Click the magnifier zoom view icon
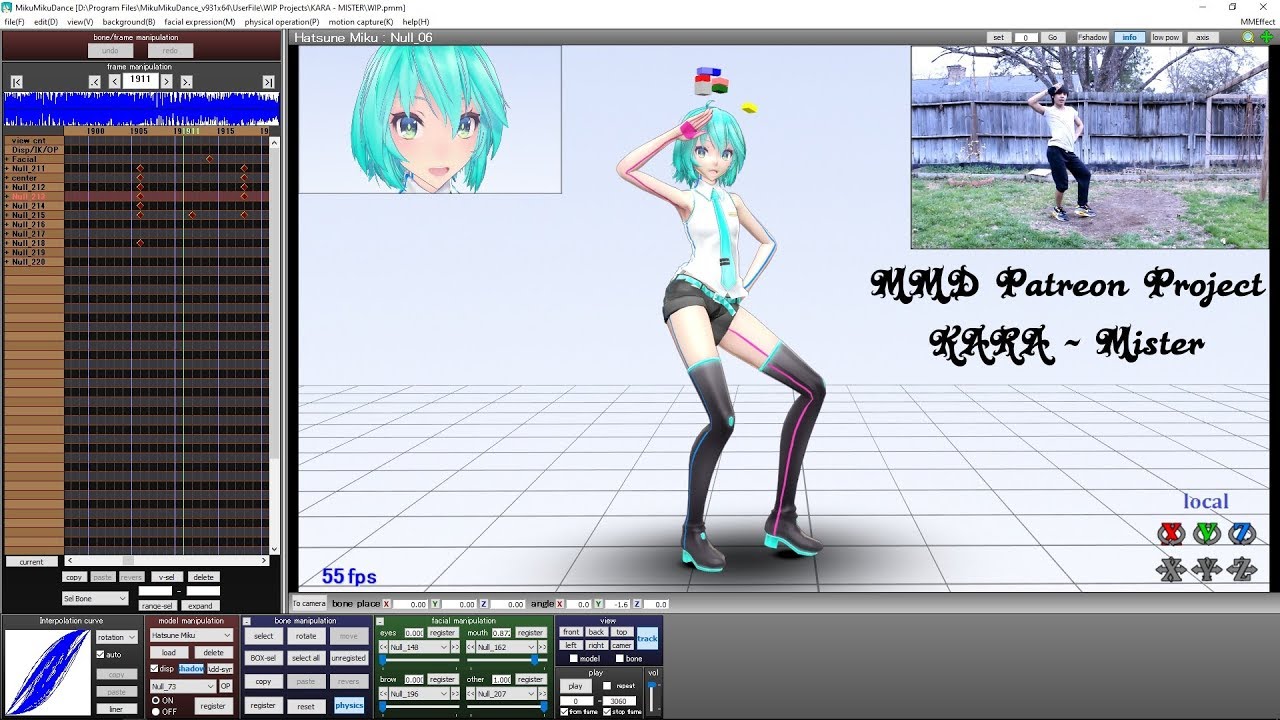1280x720 pixels. tap(1248, 37)
